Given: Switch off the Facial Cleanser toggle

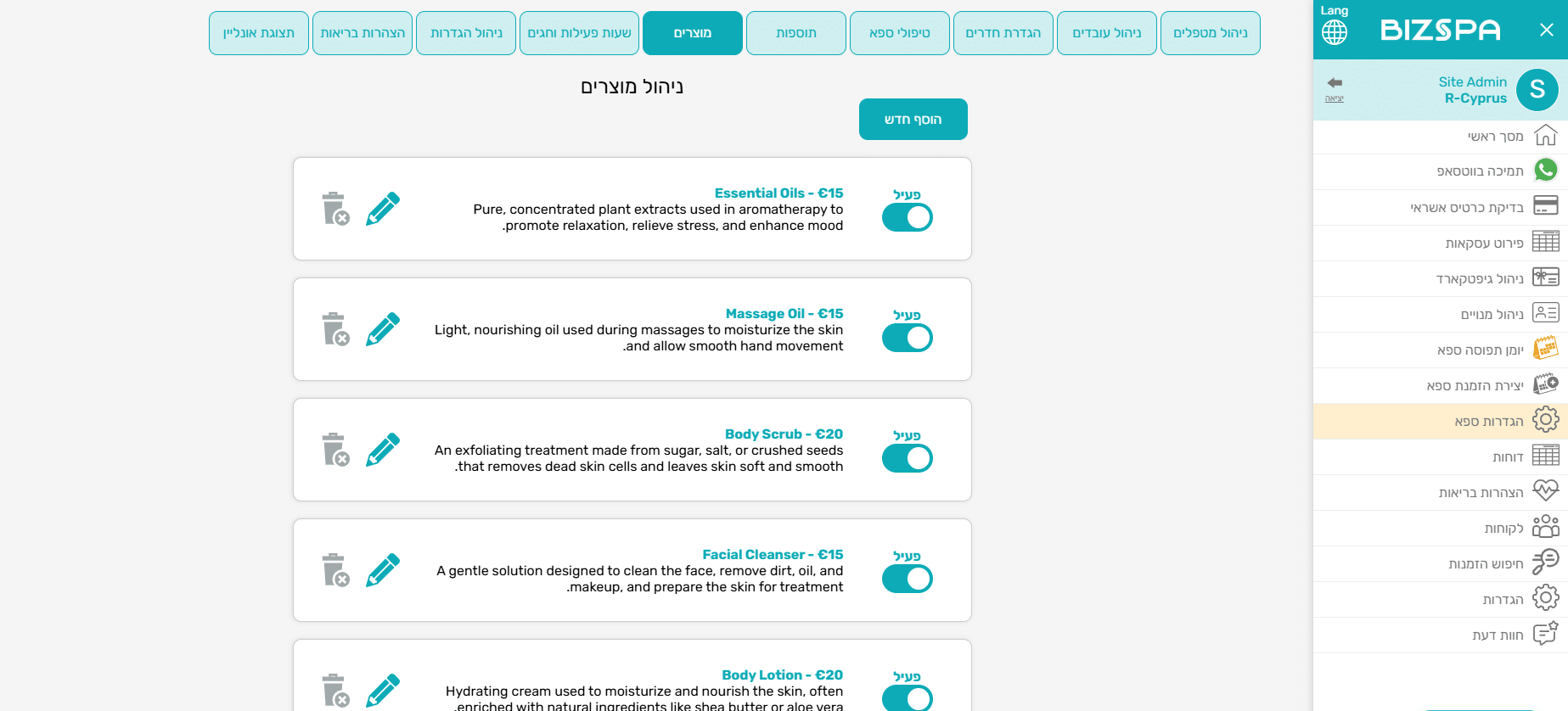Looking at the screenshot, I should [x=907, y=579].
